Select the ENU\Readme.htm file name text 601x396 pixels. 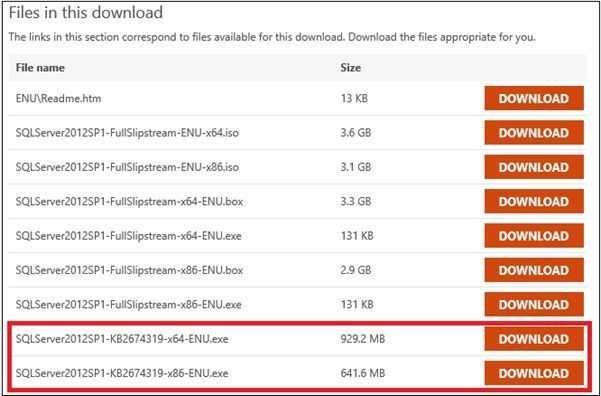tap(59, 99)
